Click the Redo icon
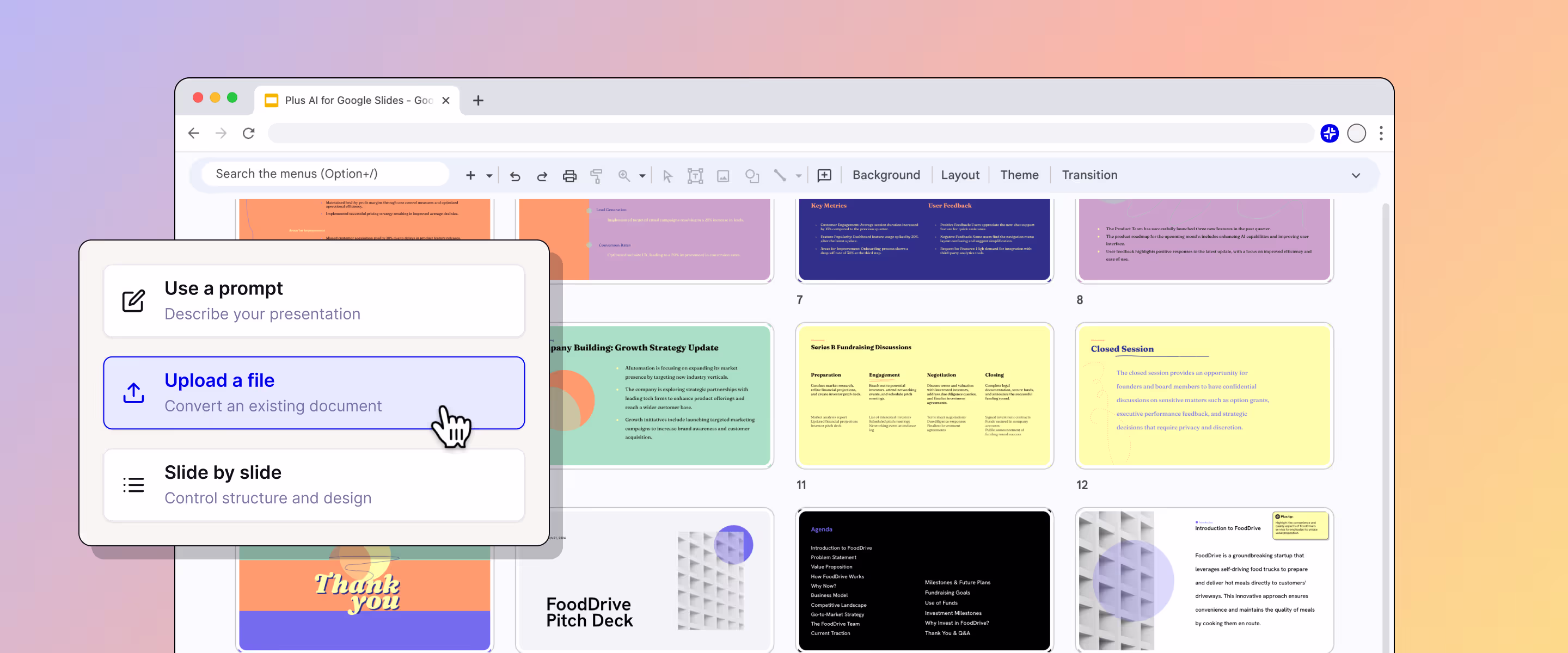Screen dimensions: 1568x653 [x=542, y=176]
